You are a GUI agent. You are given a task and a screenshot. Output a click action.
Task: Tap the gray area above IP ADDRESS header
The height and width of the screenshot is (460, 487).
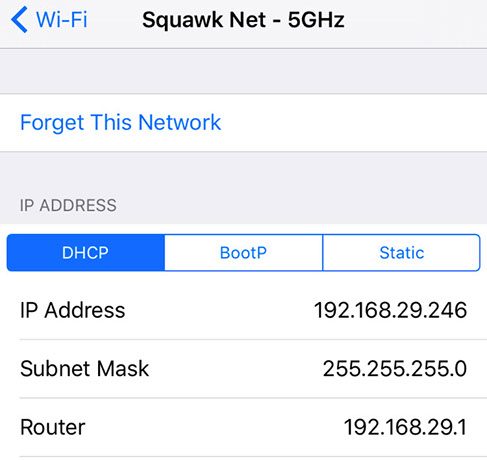[x=243, y=173]
